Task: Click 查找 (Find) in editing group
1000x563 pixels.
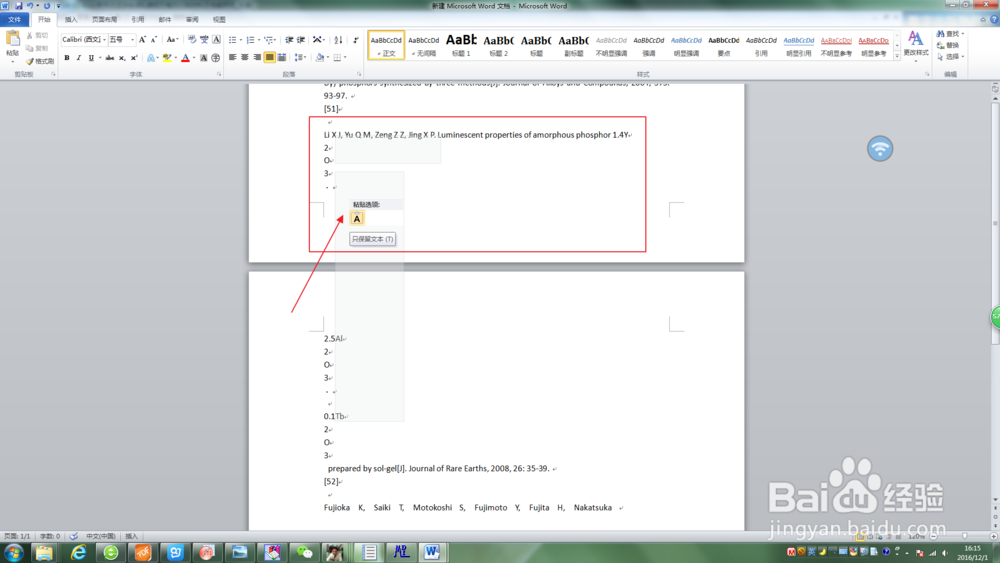Action: [x=950, y=34]
